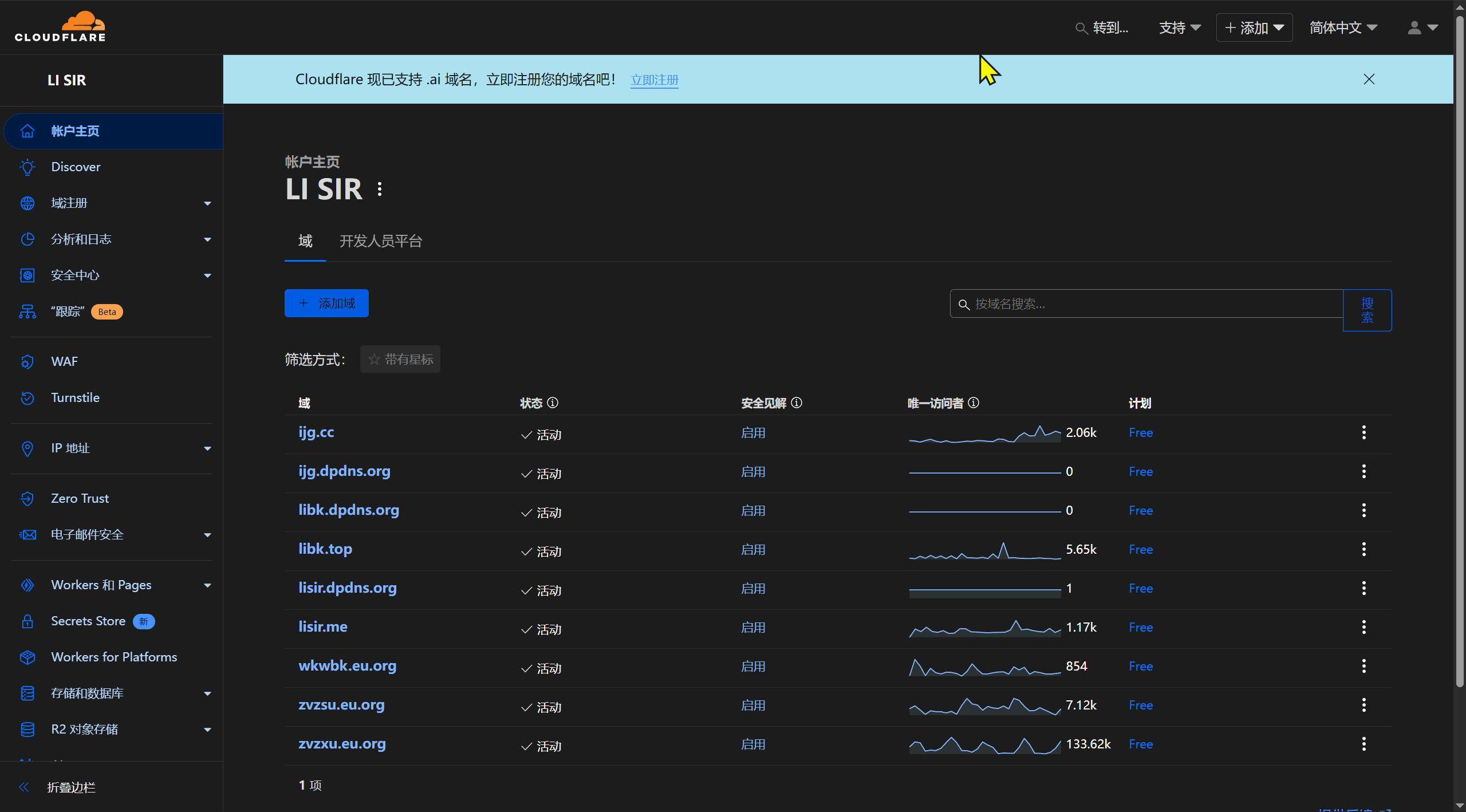Open three-dot menu for ijg.cc

tap(1363, 432)
